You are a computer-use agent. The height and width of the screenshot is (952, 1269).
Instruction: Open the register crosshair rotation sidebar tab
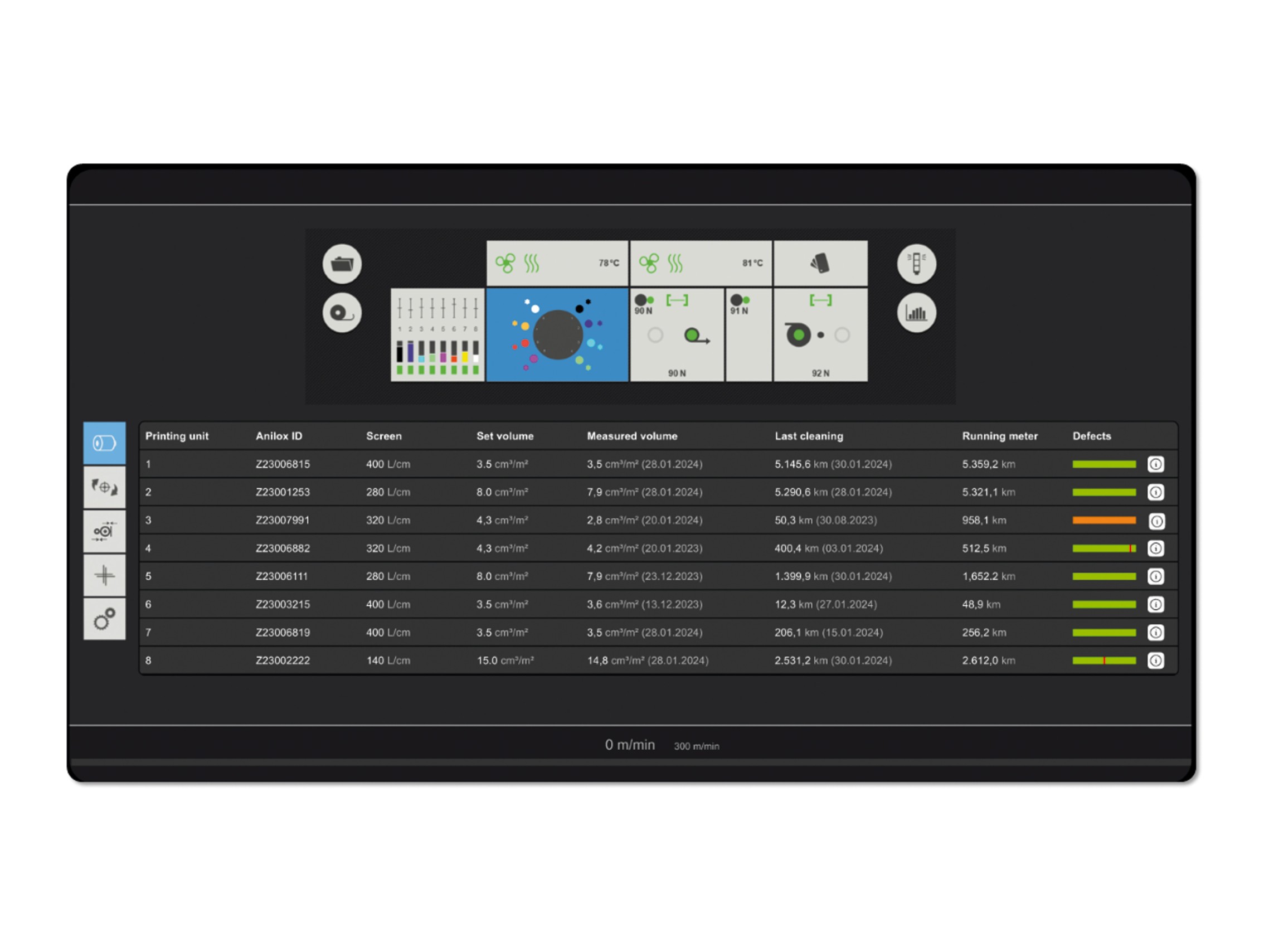[x=104, y=488]
